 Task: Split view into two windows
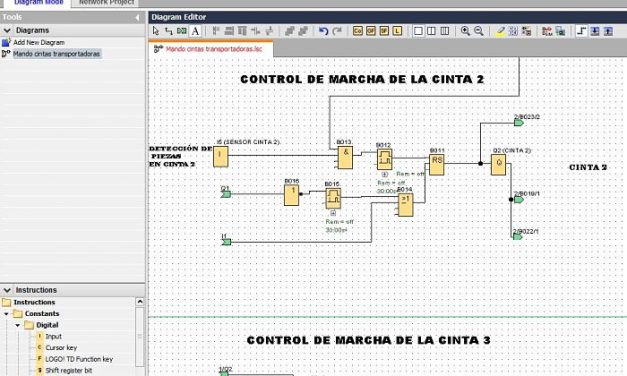click(431, 31)
